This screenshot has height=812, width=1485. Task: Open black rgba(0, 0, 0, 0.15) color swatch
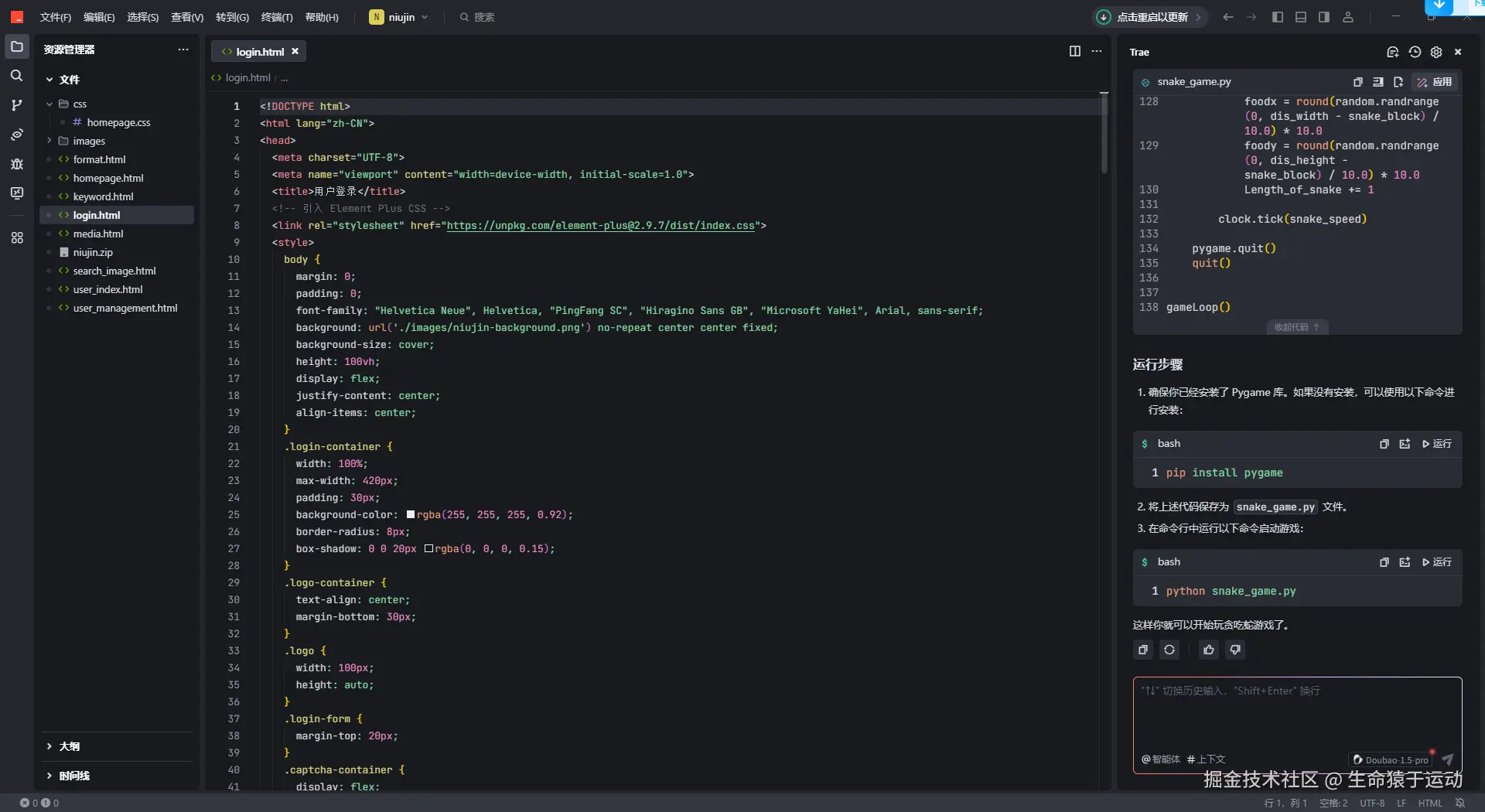point(428,548)
